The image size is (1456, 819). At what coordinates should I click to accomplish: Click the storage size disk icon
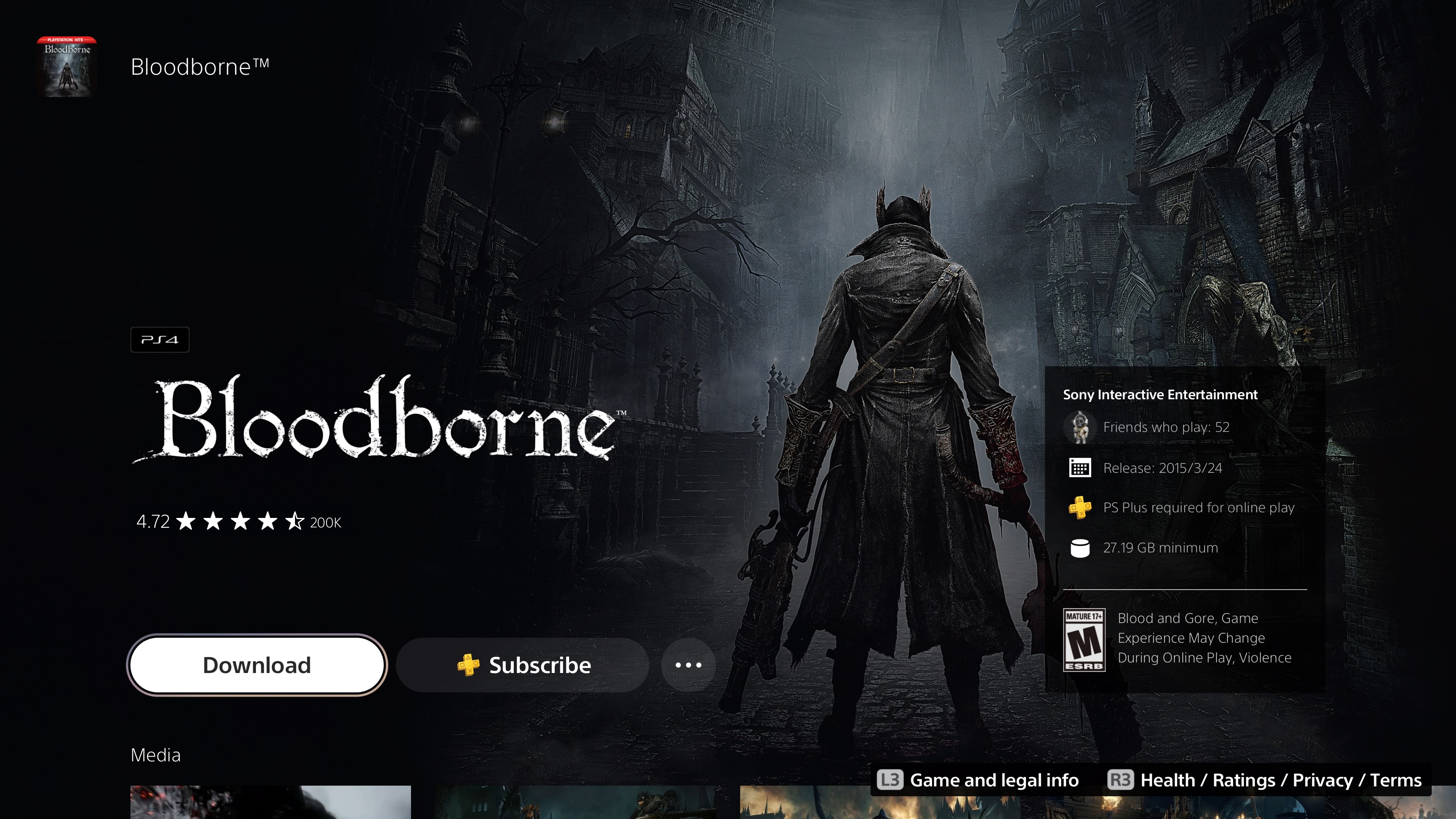1079,548
